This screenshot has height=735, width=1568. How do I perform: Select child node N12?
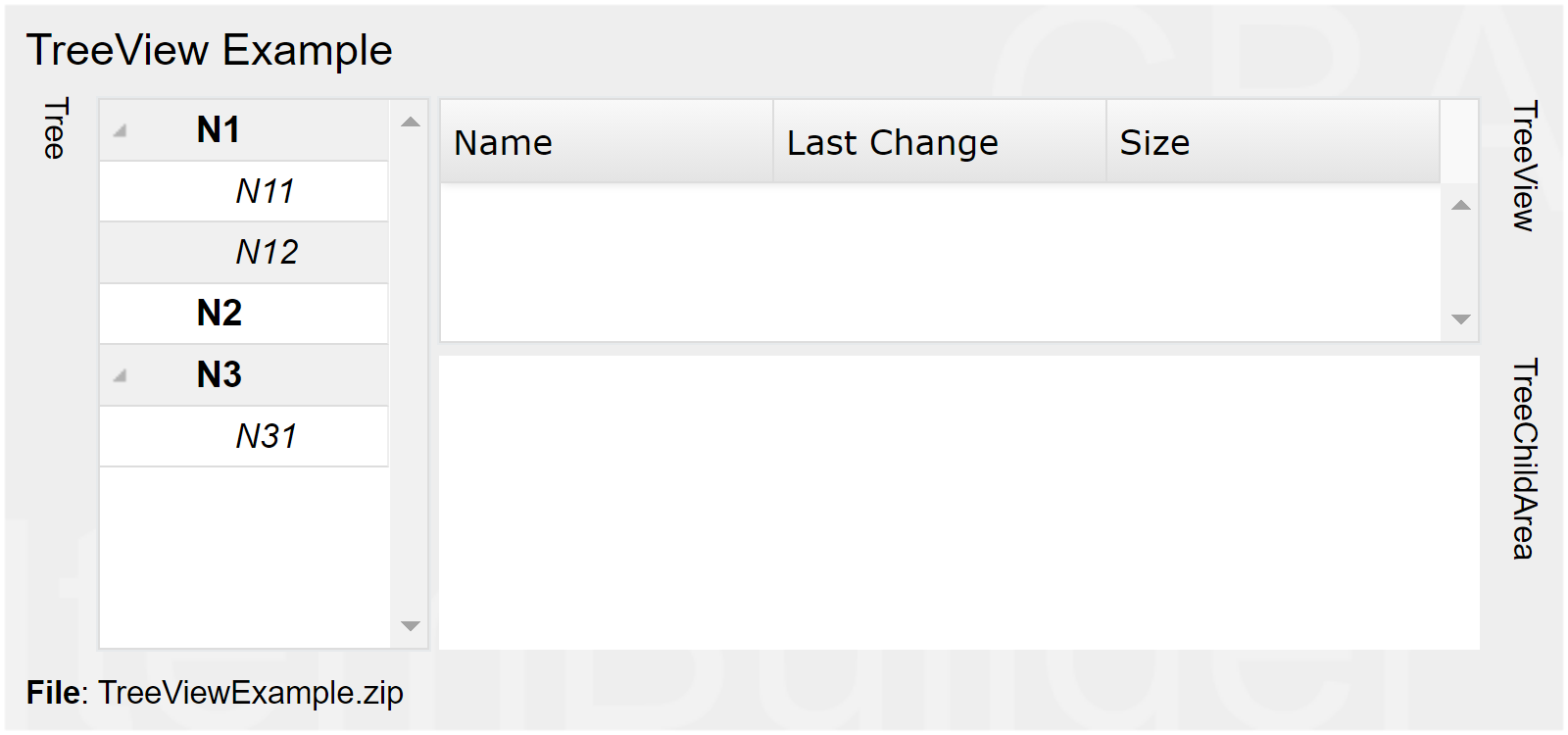[x=267, y=253]
